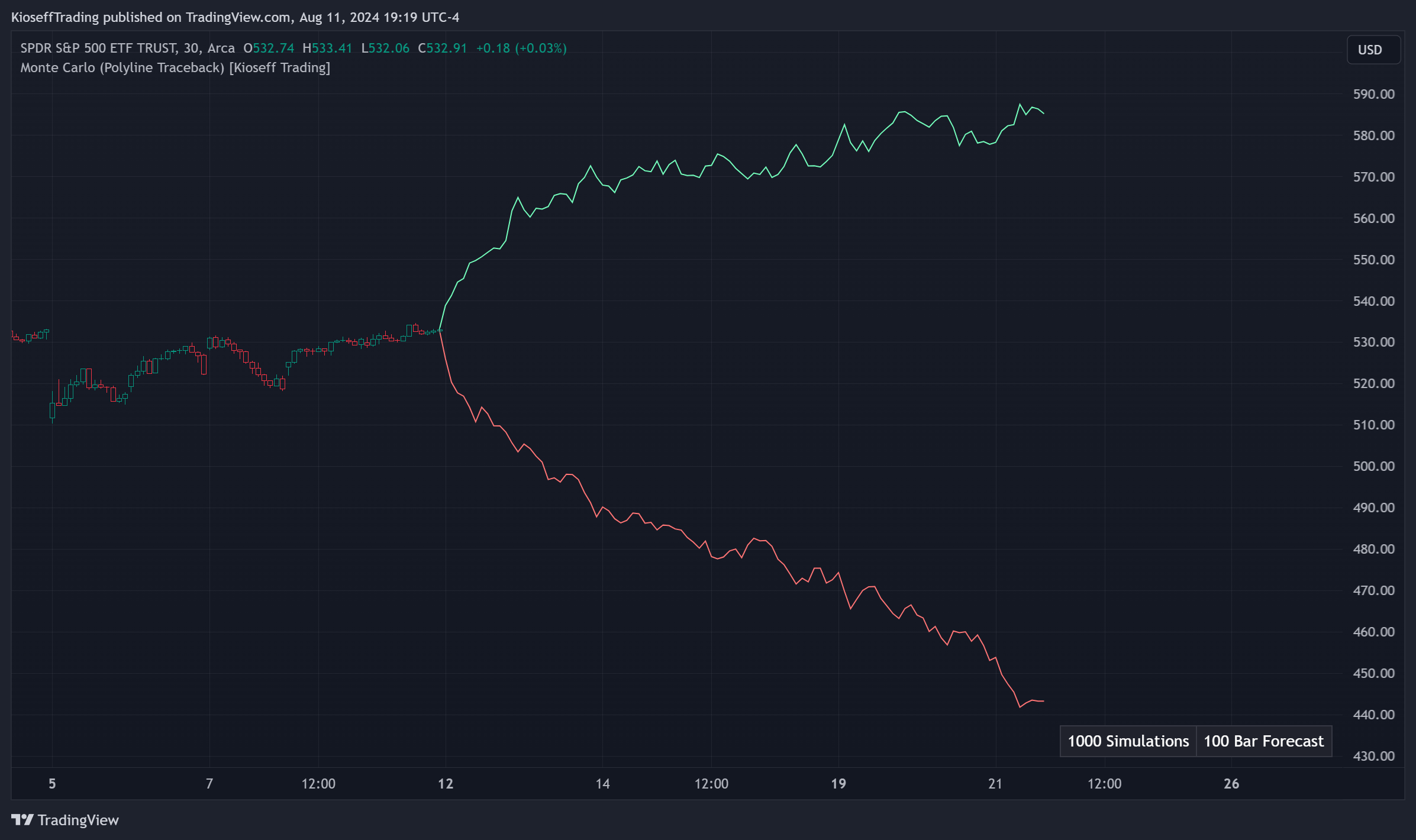This screenshot has width=1416, height=840.
Task: Click the 440.00 price axis label
Action: pyautogui.click(x=1374, y=715)
